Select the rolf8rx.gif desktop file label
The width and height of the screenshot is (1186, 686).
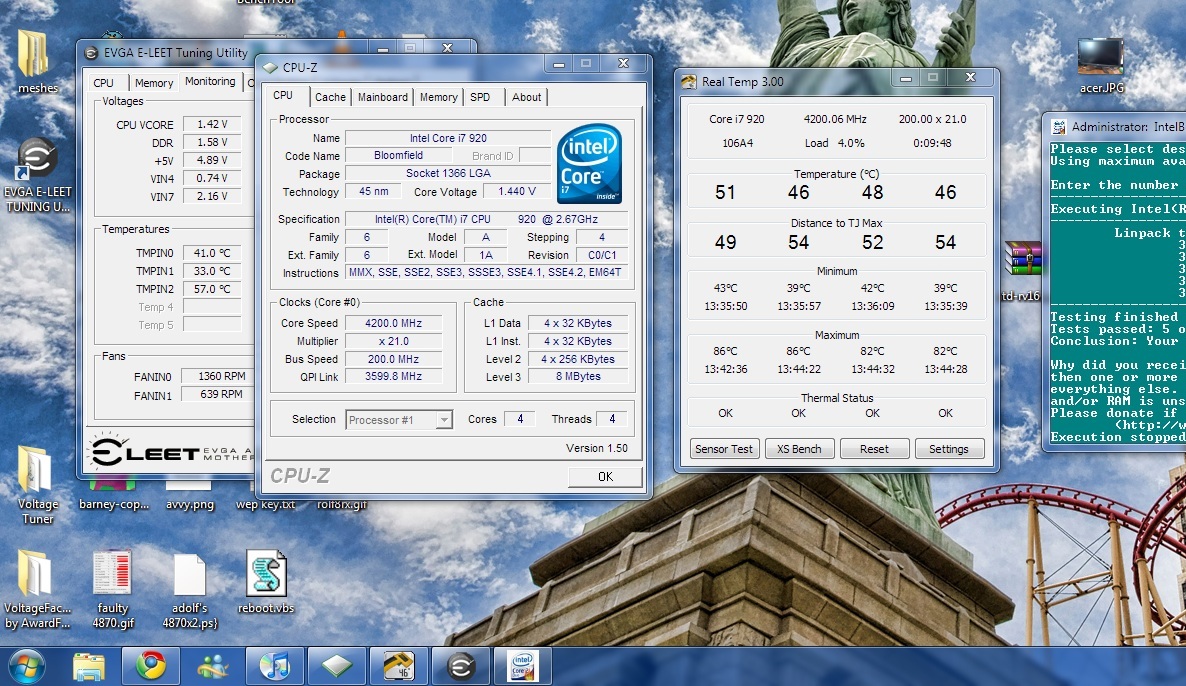click(342, 504)
